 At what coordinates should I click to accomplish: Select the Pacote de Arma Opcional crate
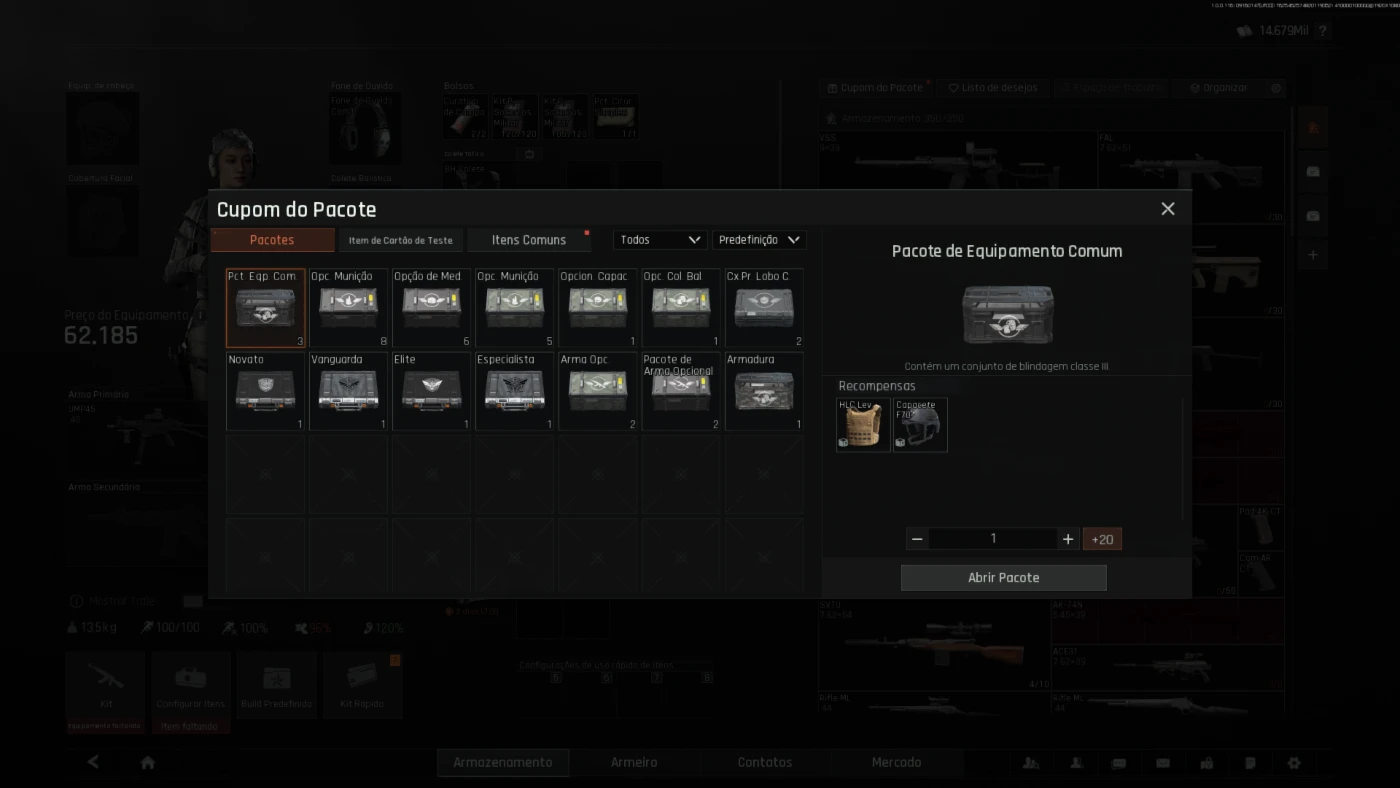point(681,391)
